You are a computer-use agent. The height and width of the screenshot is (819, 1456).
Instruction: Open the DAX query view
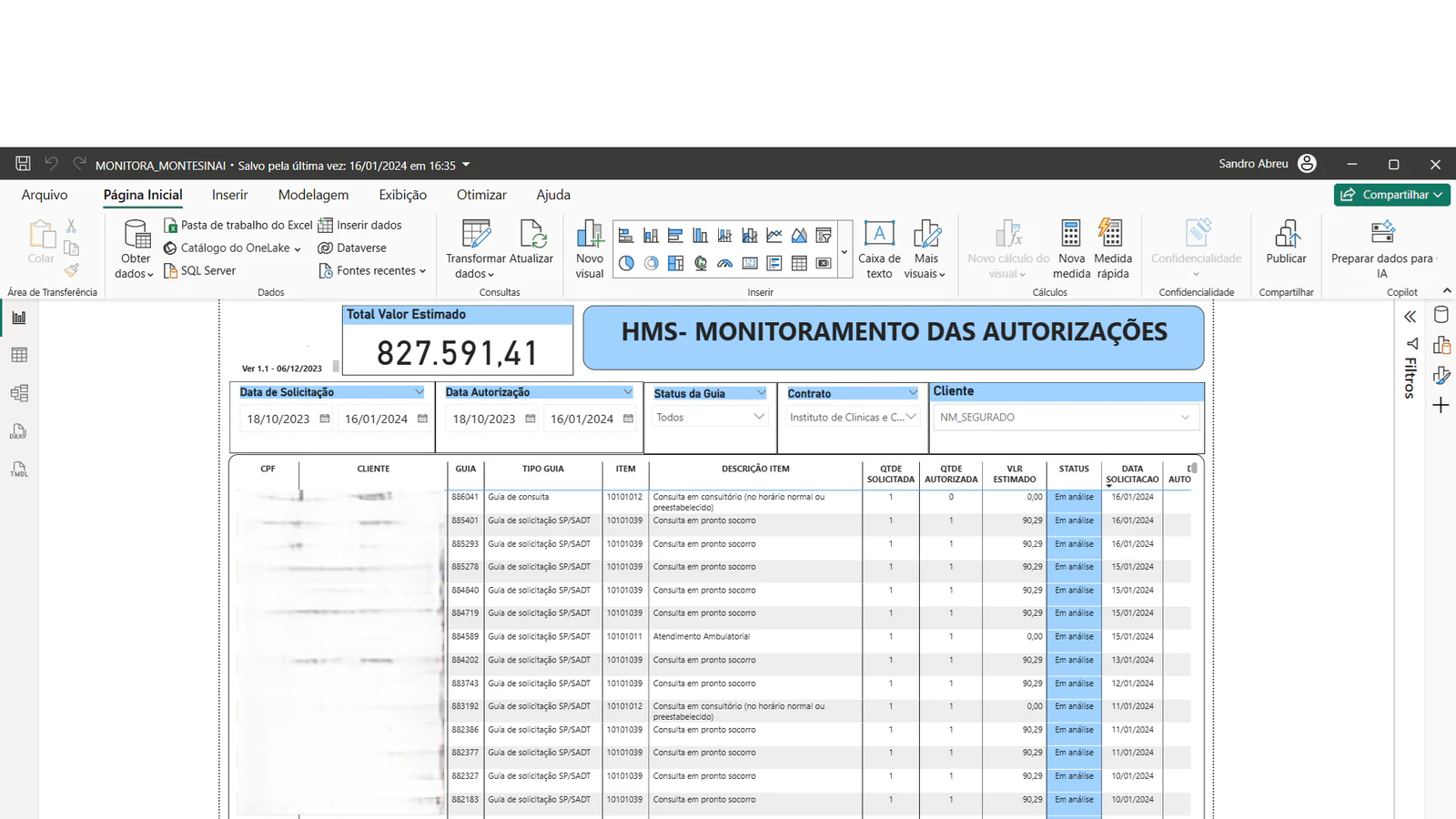tap(19, 431)
